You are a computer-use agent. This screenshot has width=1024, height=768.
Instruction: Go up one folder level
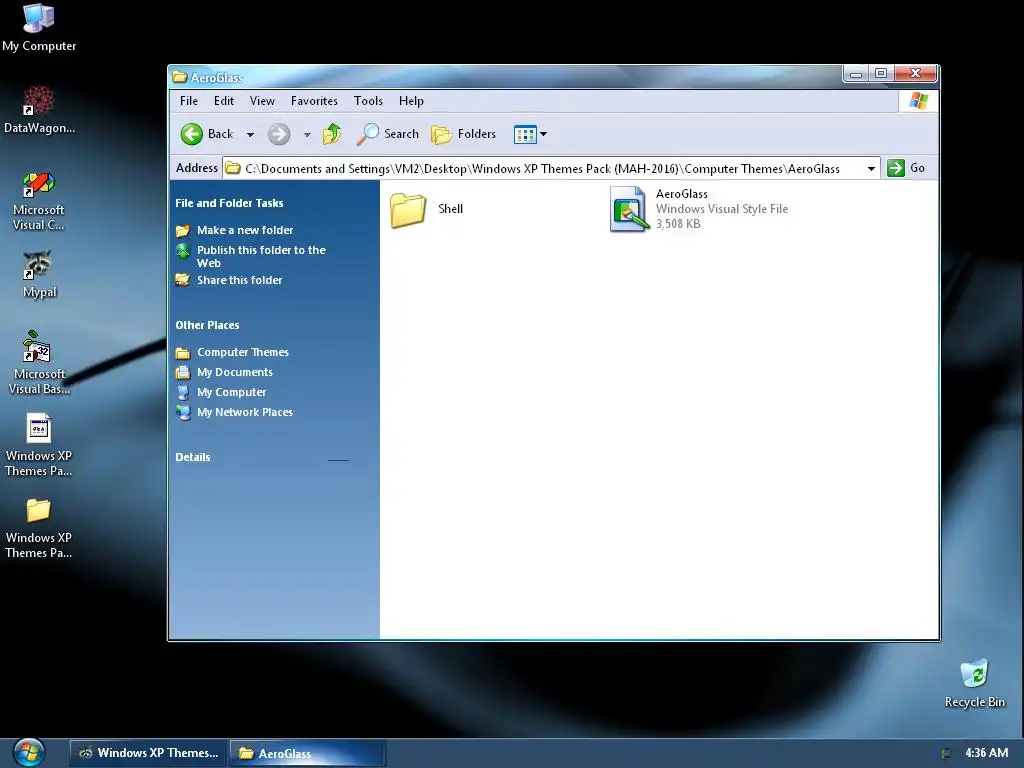pos(332,134)
